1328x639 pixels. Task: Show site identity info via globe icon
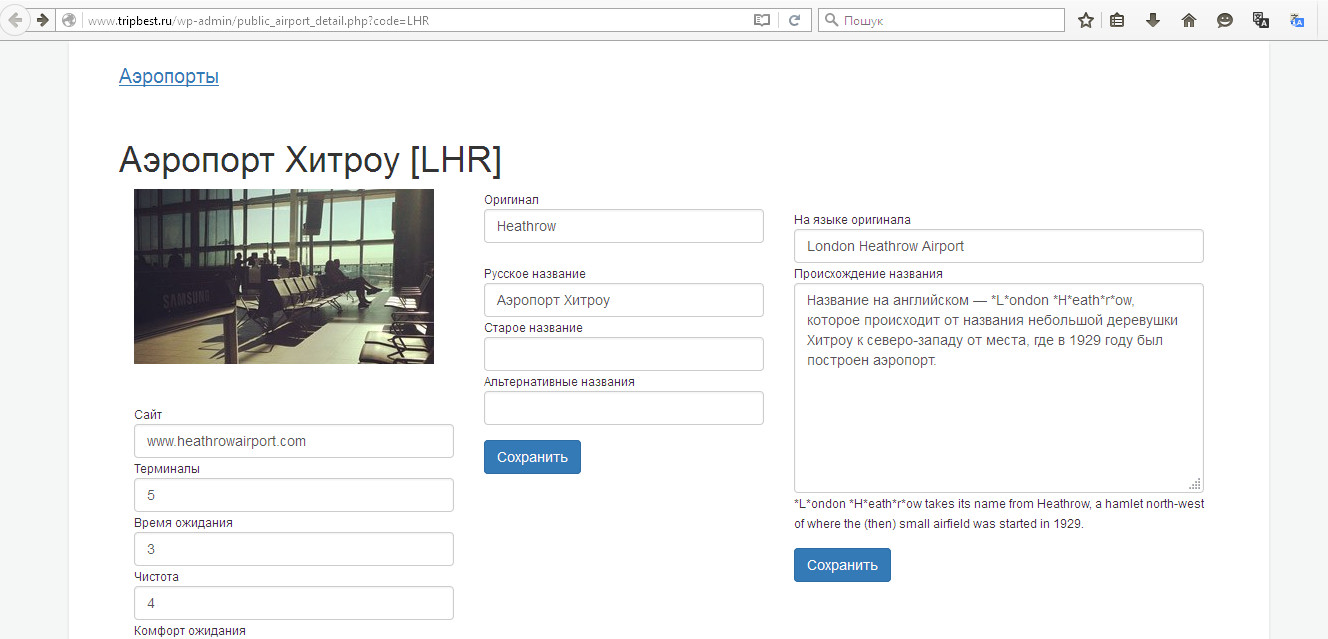[69, 20]
